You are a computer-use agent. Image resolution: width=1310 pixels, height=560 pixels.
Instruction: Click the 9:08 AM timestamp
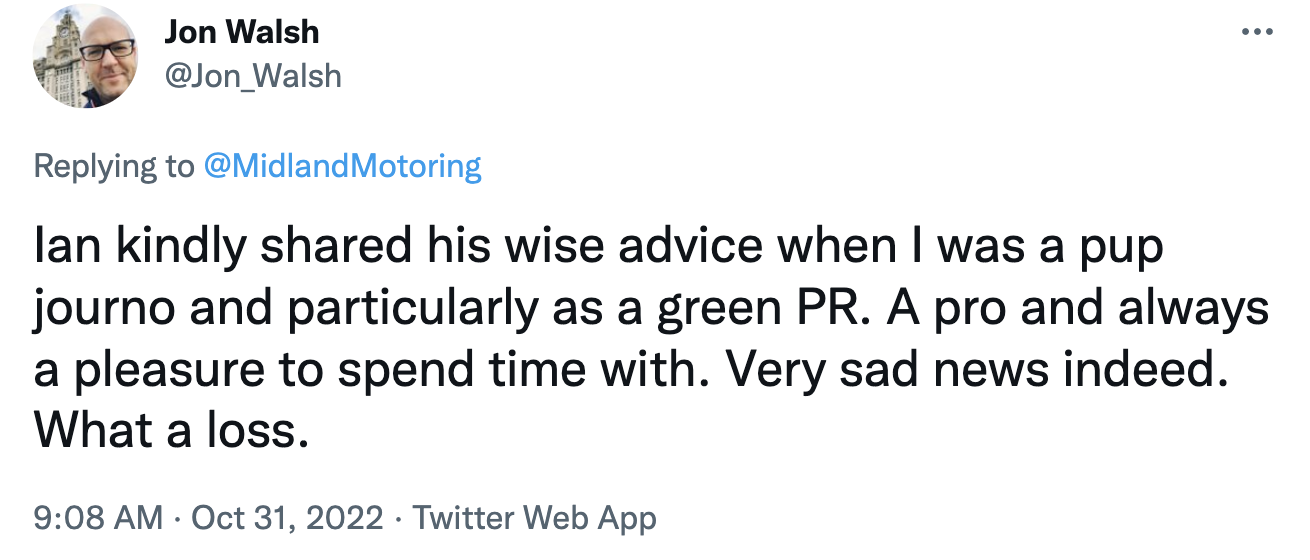point(98,518)
